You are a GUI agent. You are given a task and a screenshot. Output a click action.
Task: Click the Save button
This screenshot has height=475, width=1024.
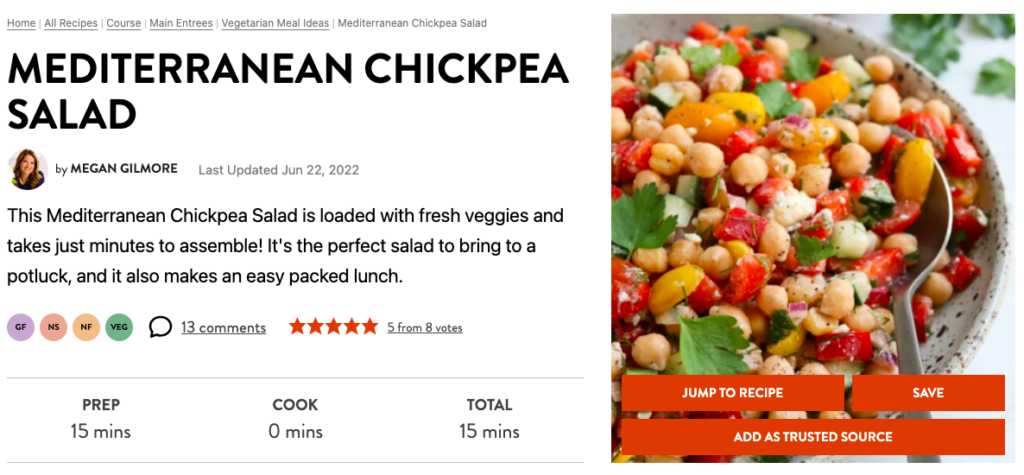[x=928, y=393]
